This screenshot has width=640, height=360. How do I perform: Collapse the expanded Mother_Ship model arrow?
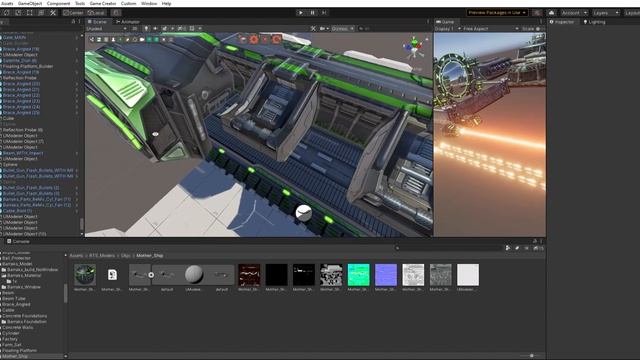[151, 275]
